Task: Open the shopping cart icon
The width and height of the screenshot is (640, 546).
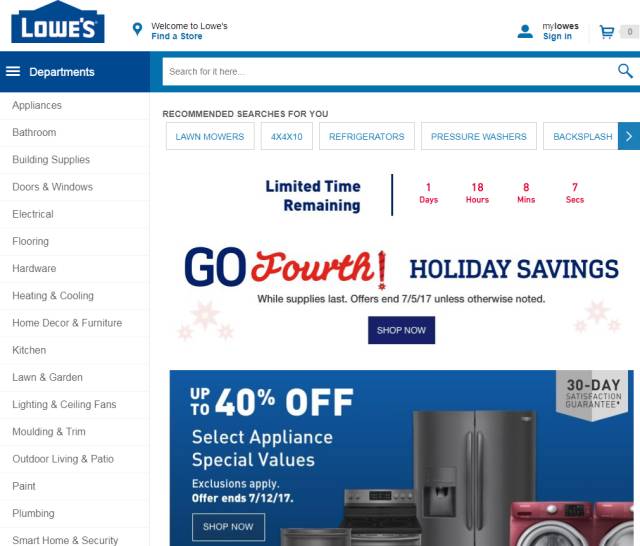Action: click(x=607, y=32)
